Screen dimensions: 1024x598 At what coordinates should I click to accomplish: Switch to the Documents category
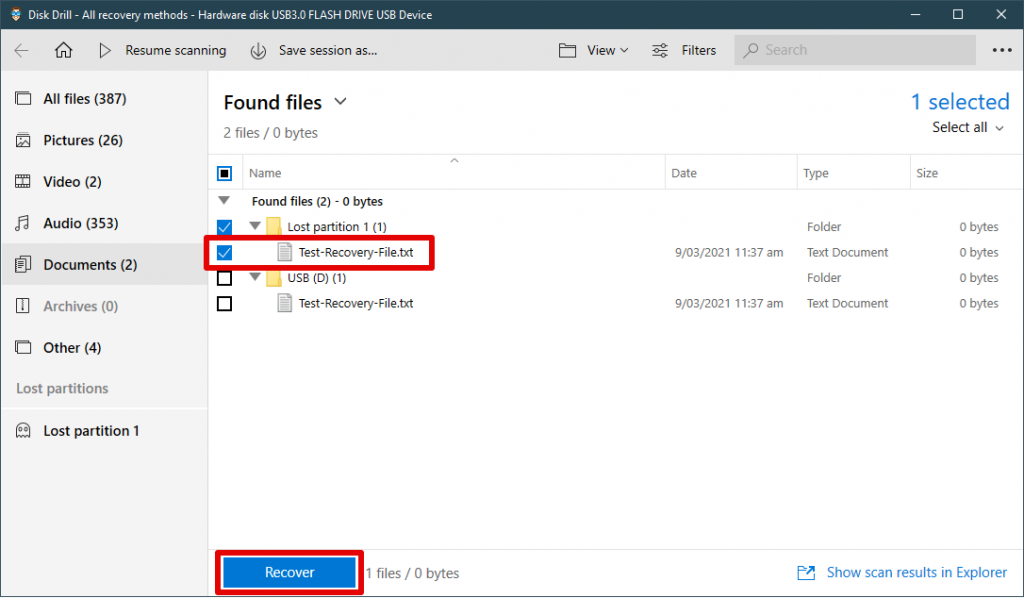click(87, 264)
